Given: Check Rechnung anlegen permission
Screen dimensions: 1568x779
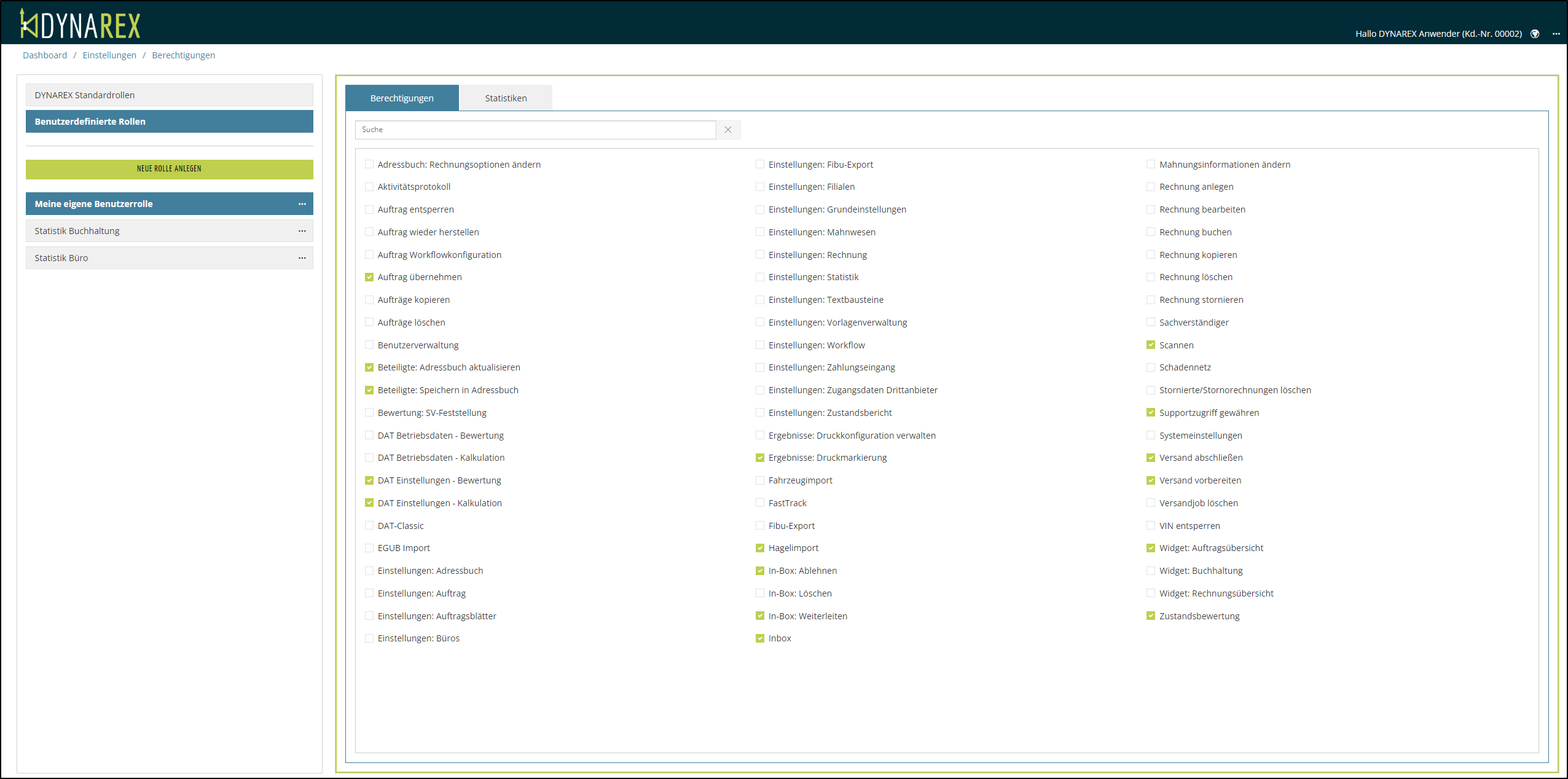Looking at the screenshot, I should click(x=1151, y=187).
